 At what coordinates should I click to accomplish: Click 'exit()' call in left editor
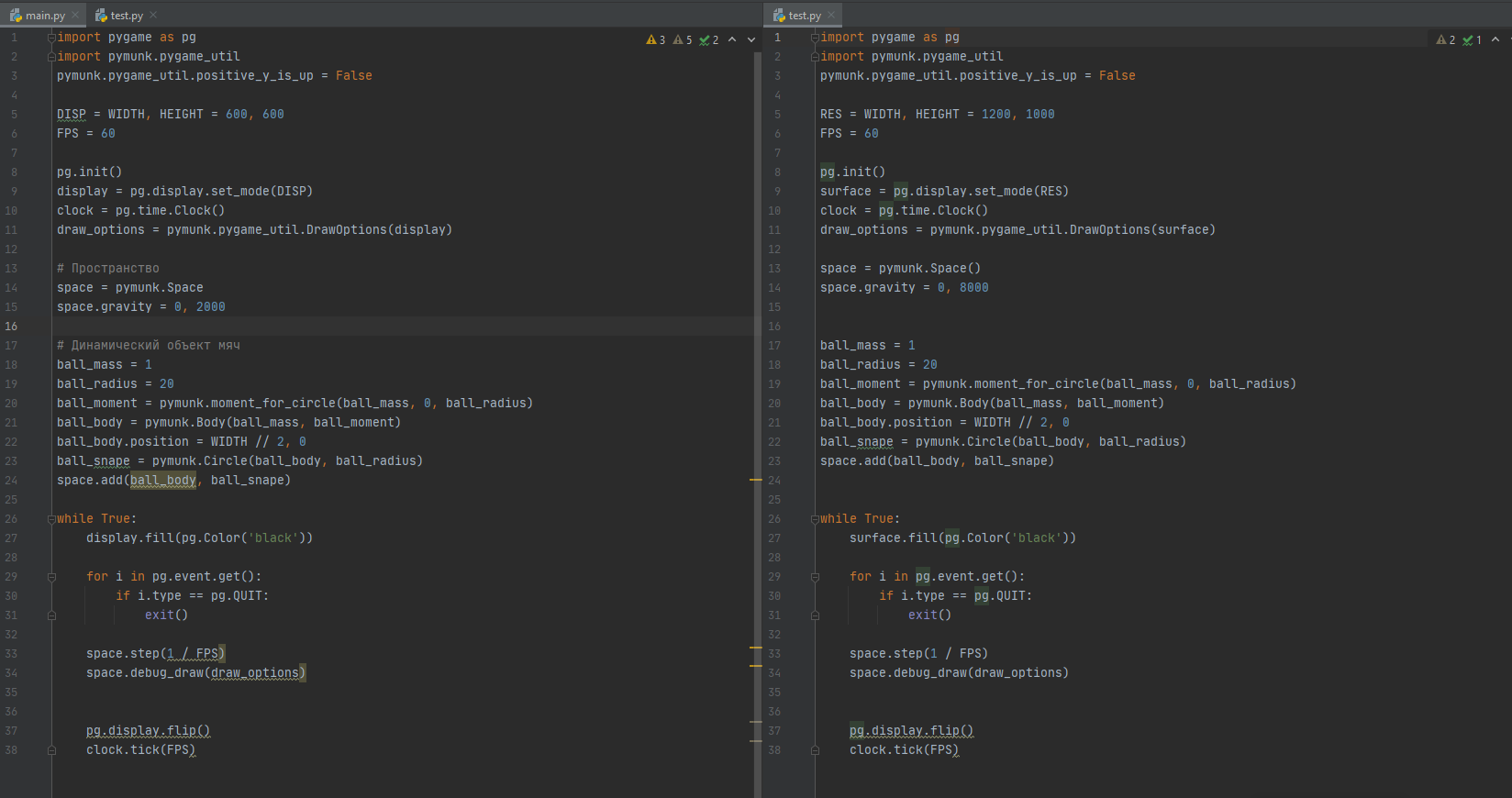tap(167, 615)
